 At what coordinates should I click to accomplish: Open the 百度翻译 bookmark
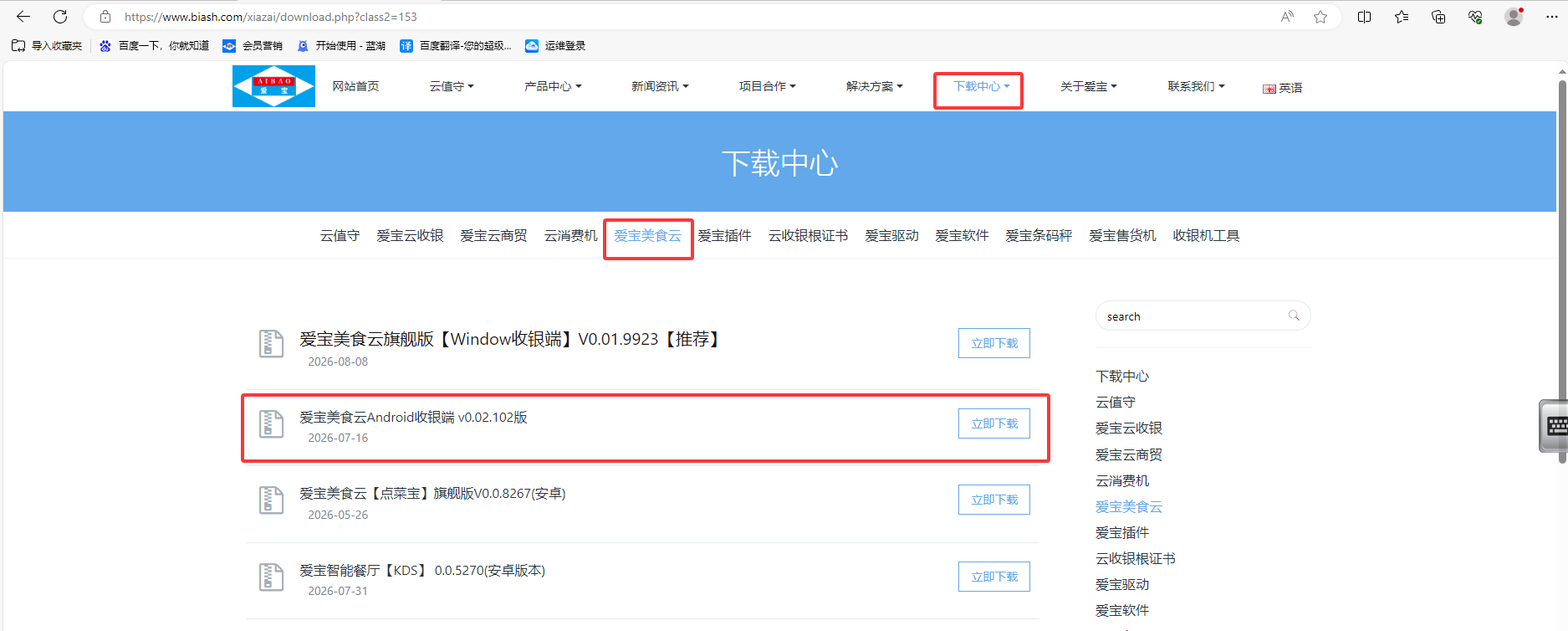coord(456,46)
